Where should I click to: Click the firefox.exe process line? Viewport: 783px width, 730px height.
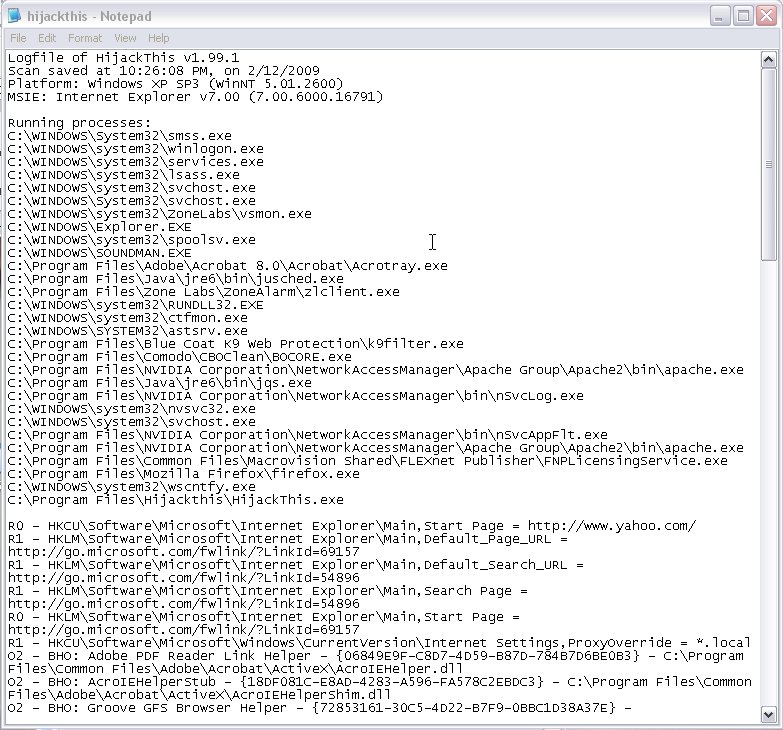184,473
